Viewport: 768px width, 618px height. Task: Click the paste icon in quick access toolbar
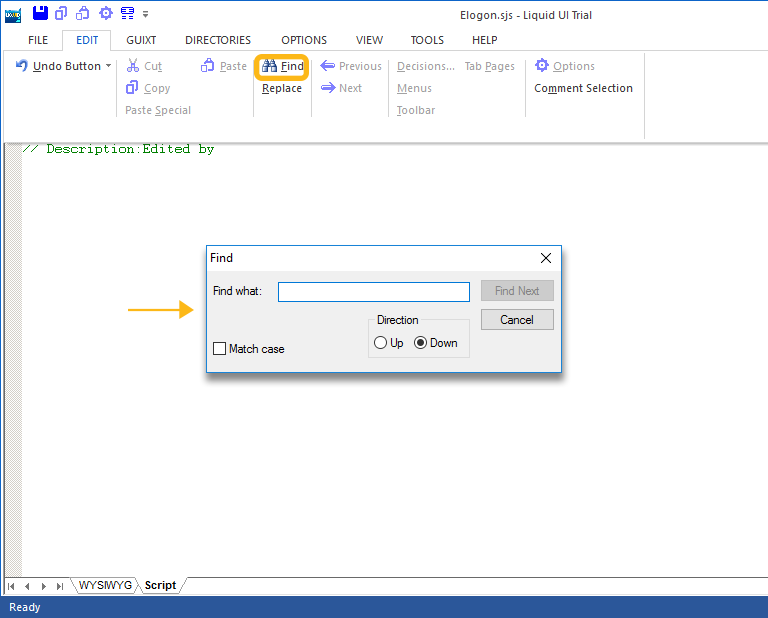point(83,13)
